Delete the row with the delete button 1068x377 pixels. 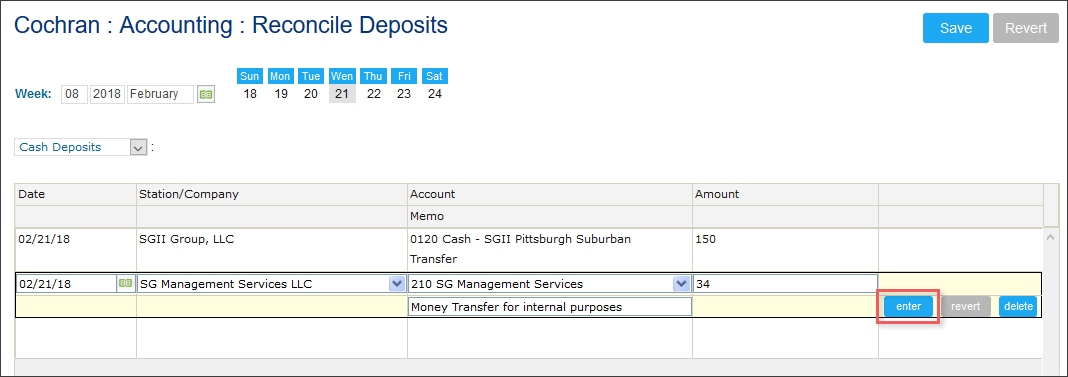coord(1018,306)
